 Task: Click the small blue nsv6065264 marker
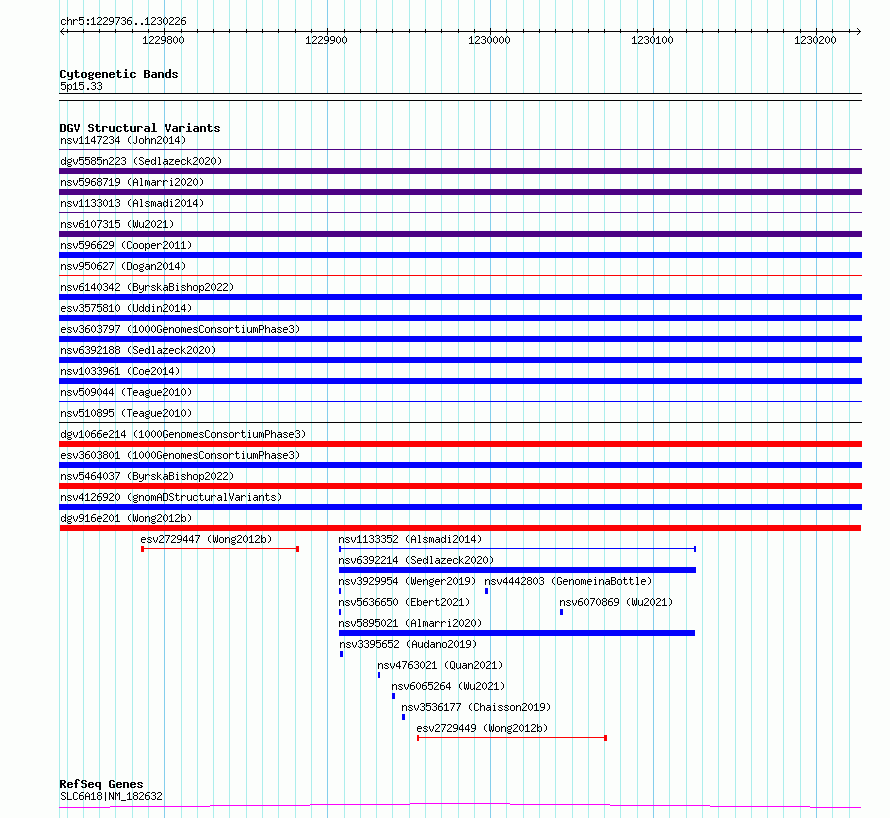pyautogui.click(x=393, y=696)
